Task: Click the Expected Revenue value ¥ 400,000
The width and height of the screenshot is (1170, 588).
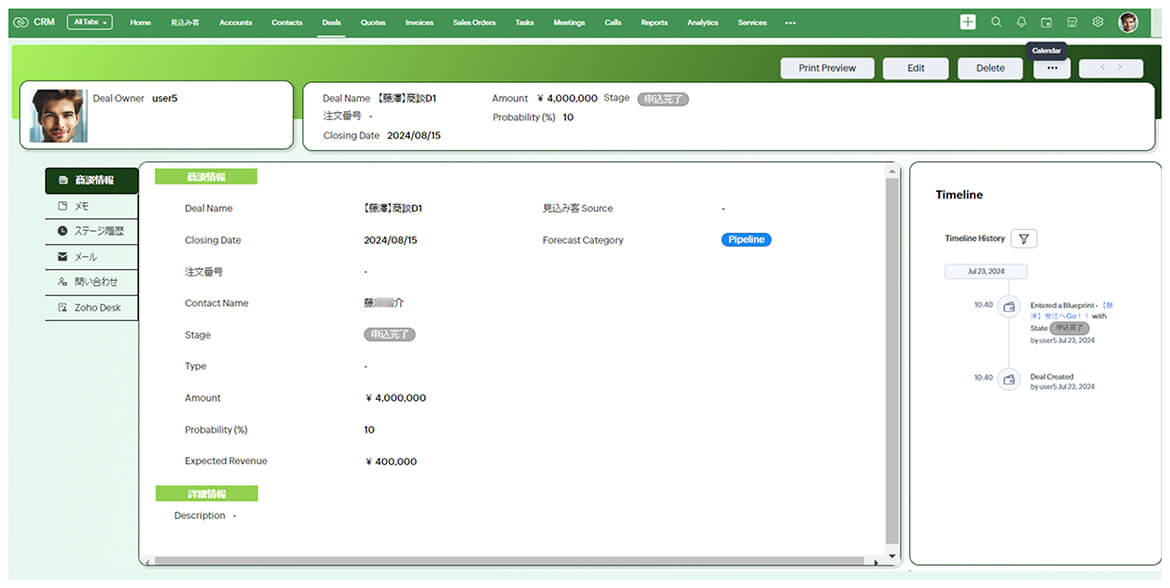Action: tap(391, 461)
